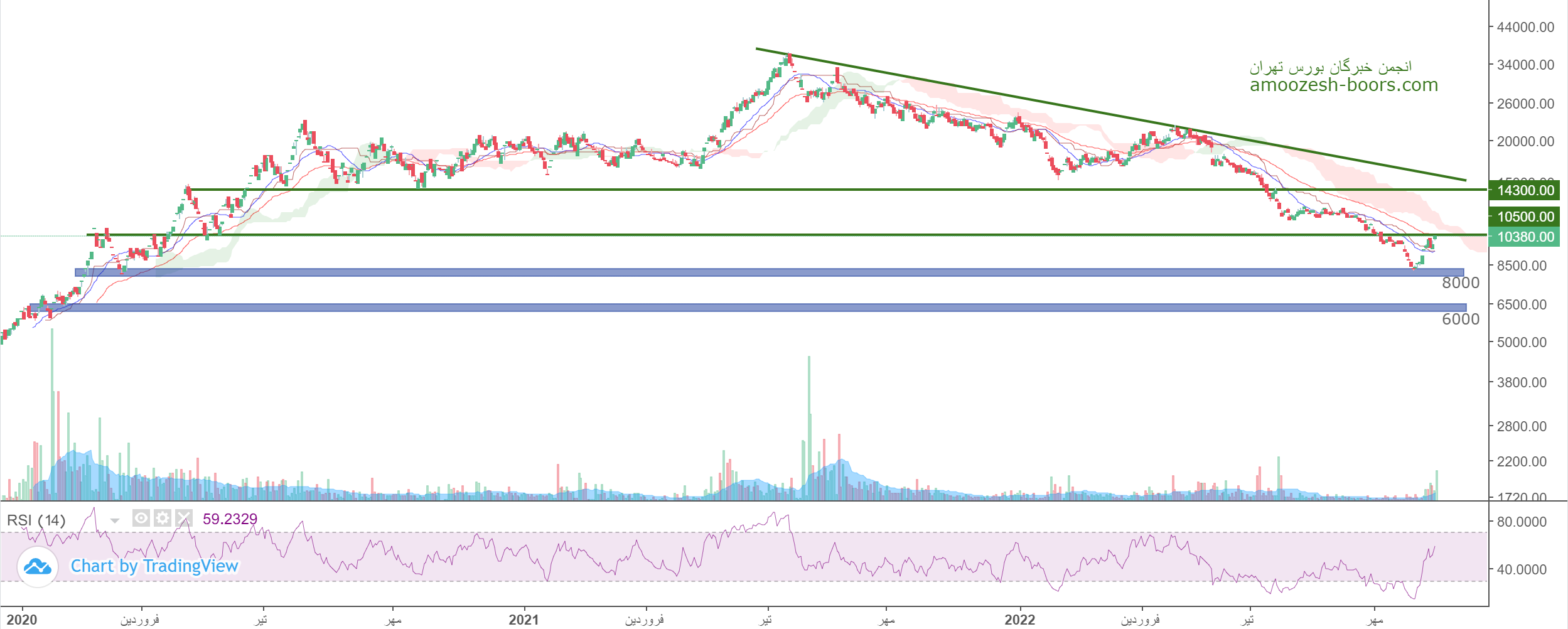Screen dimensions: 1568x629
Task: Click the 2022 marker on time axis
Action: point(1019,620)
